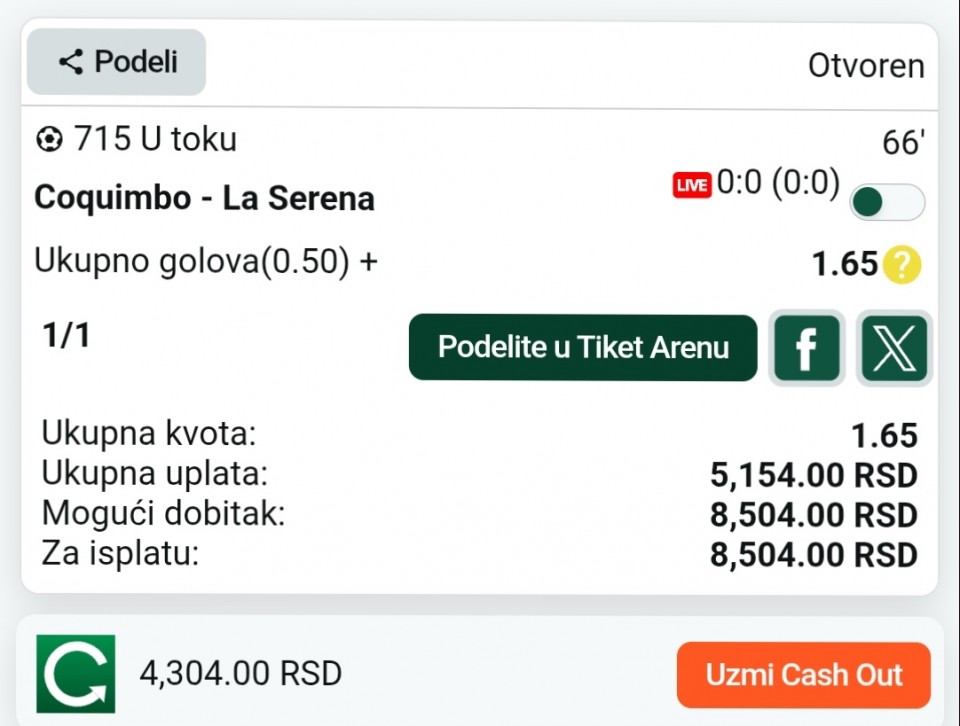Click the soccer ball sport icon
960x726 pixels.
coord(48,140)
